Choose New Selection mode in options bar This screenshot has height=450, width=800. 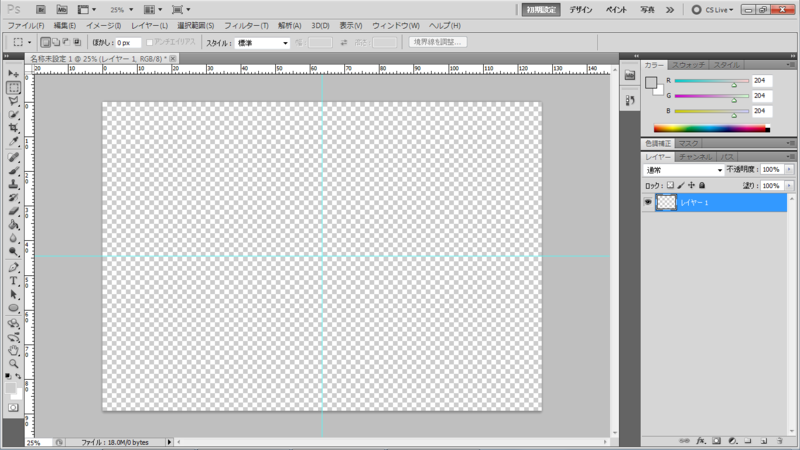[45, 42]
